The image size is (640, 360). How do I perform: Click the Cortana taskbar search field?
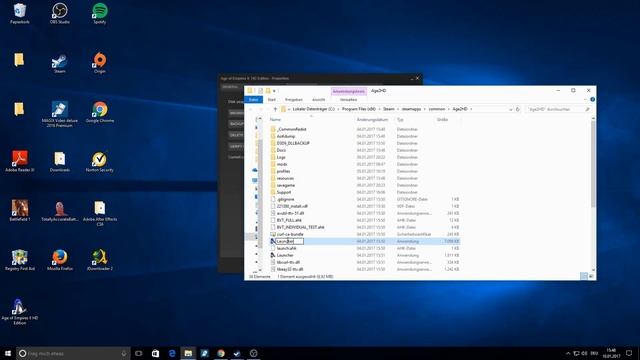point(73,353)
